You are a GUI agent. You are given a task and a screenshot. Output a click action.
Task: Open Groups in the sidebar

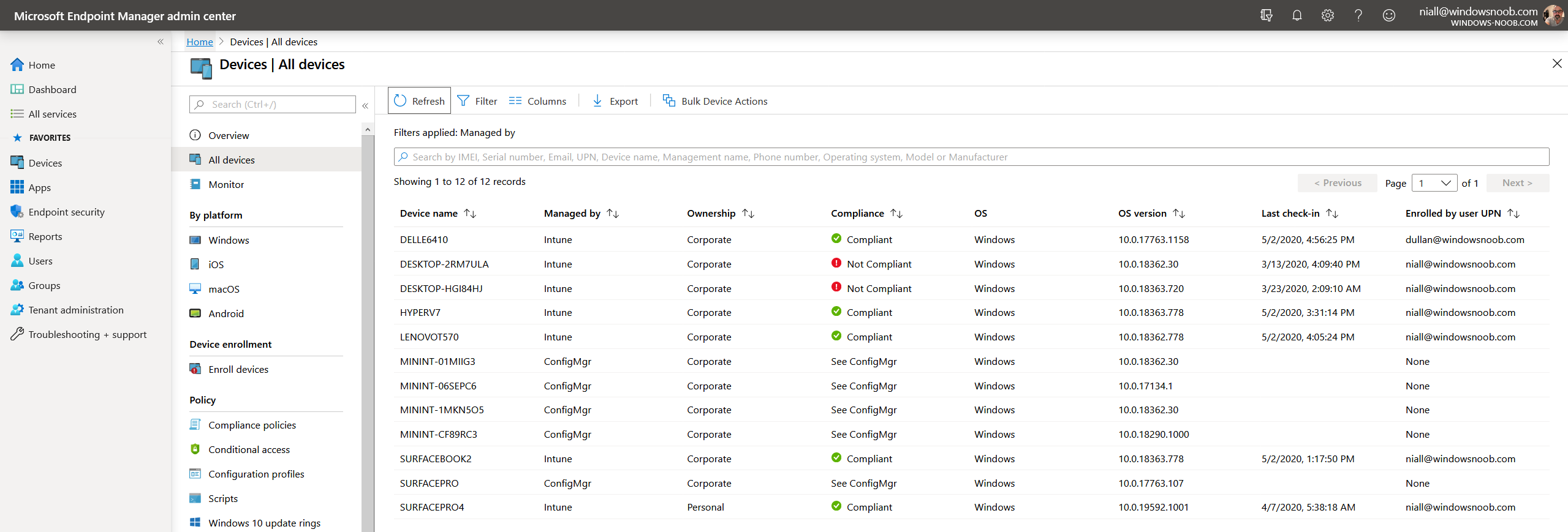[x=36, y=285]
